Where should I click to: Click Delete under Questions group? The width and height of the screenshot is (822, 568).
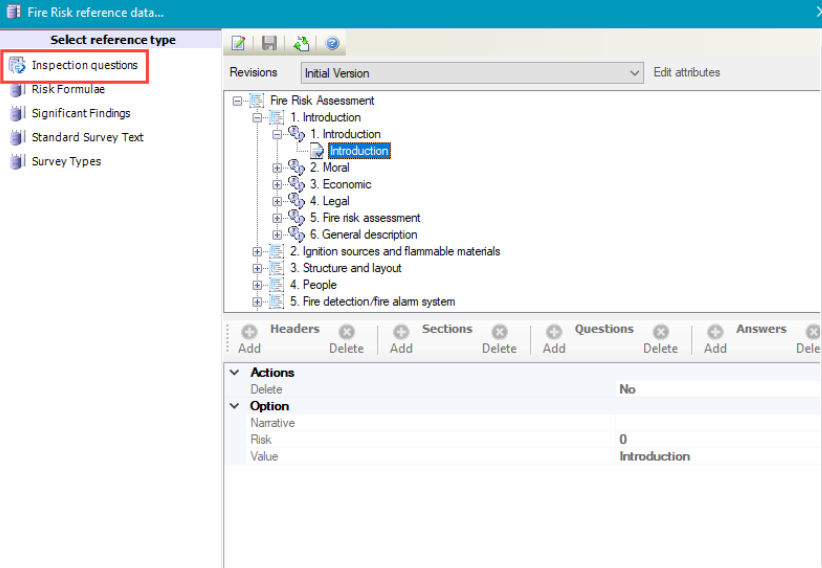(x=660, y=339)
